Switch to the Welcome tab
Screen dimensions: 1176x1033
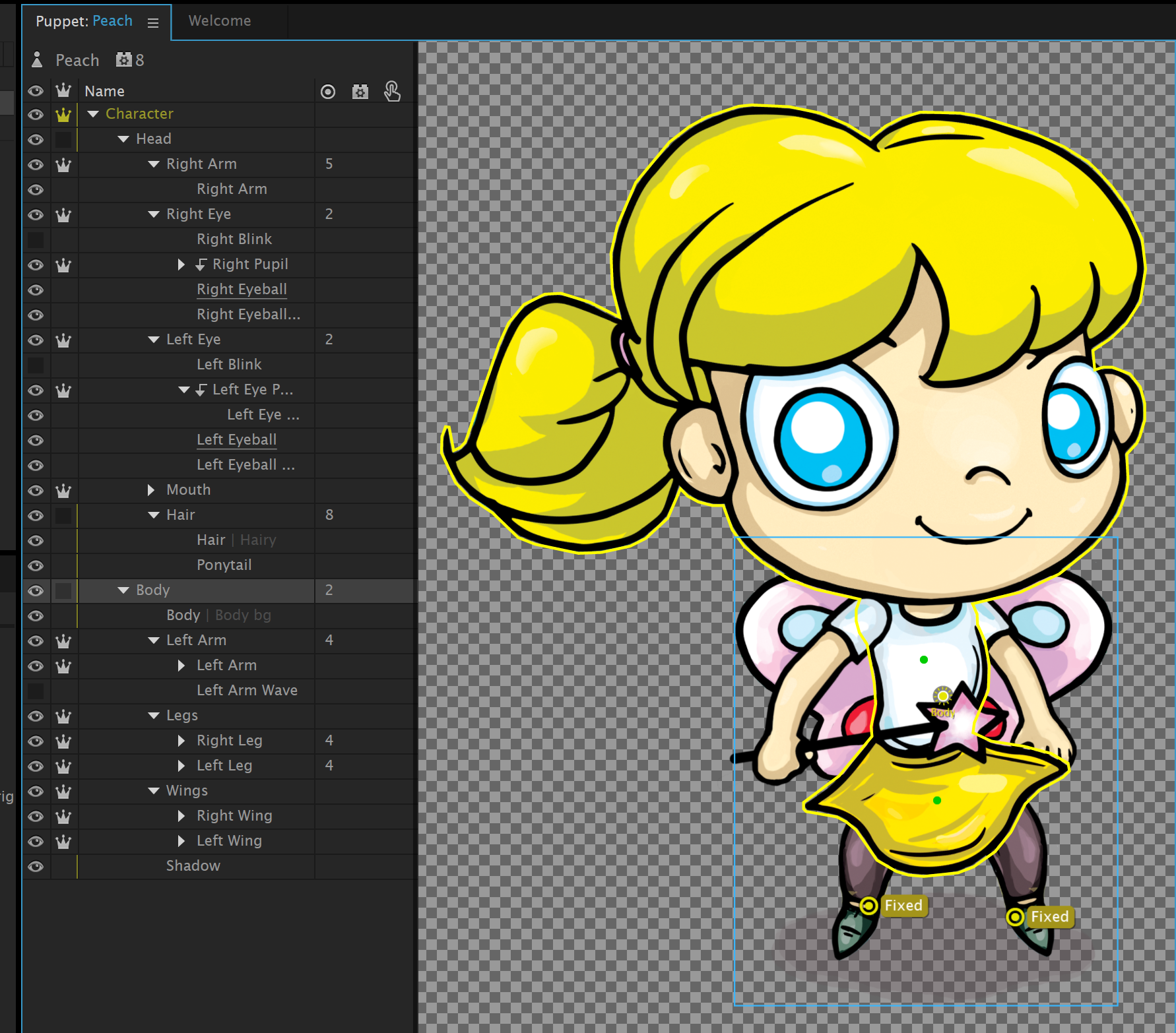click(x=220, y=21)
